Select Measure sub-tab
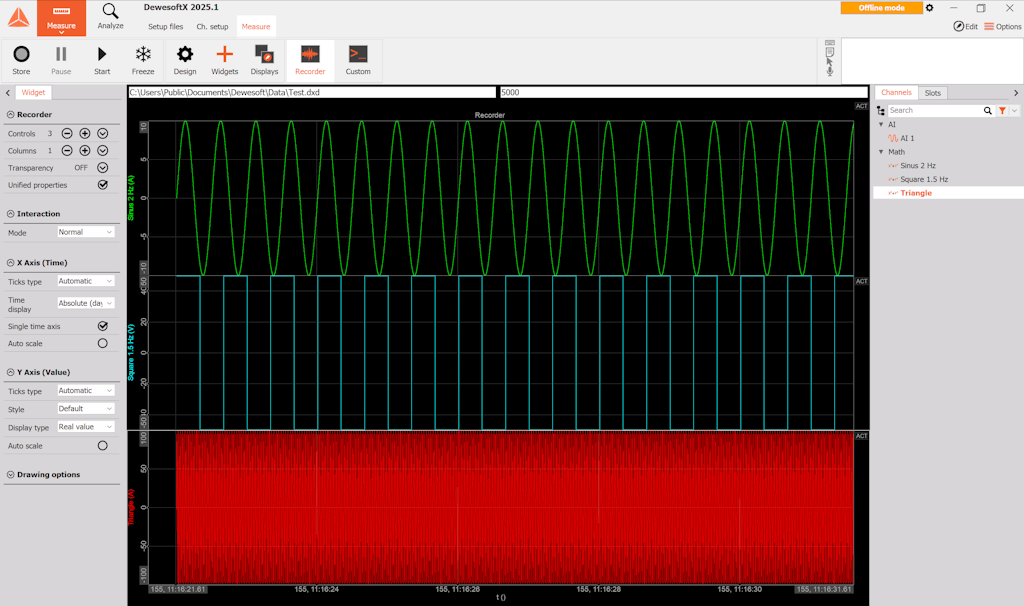 256,27
